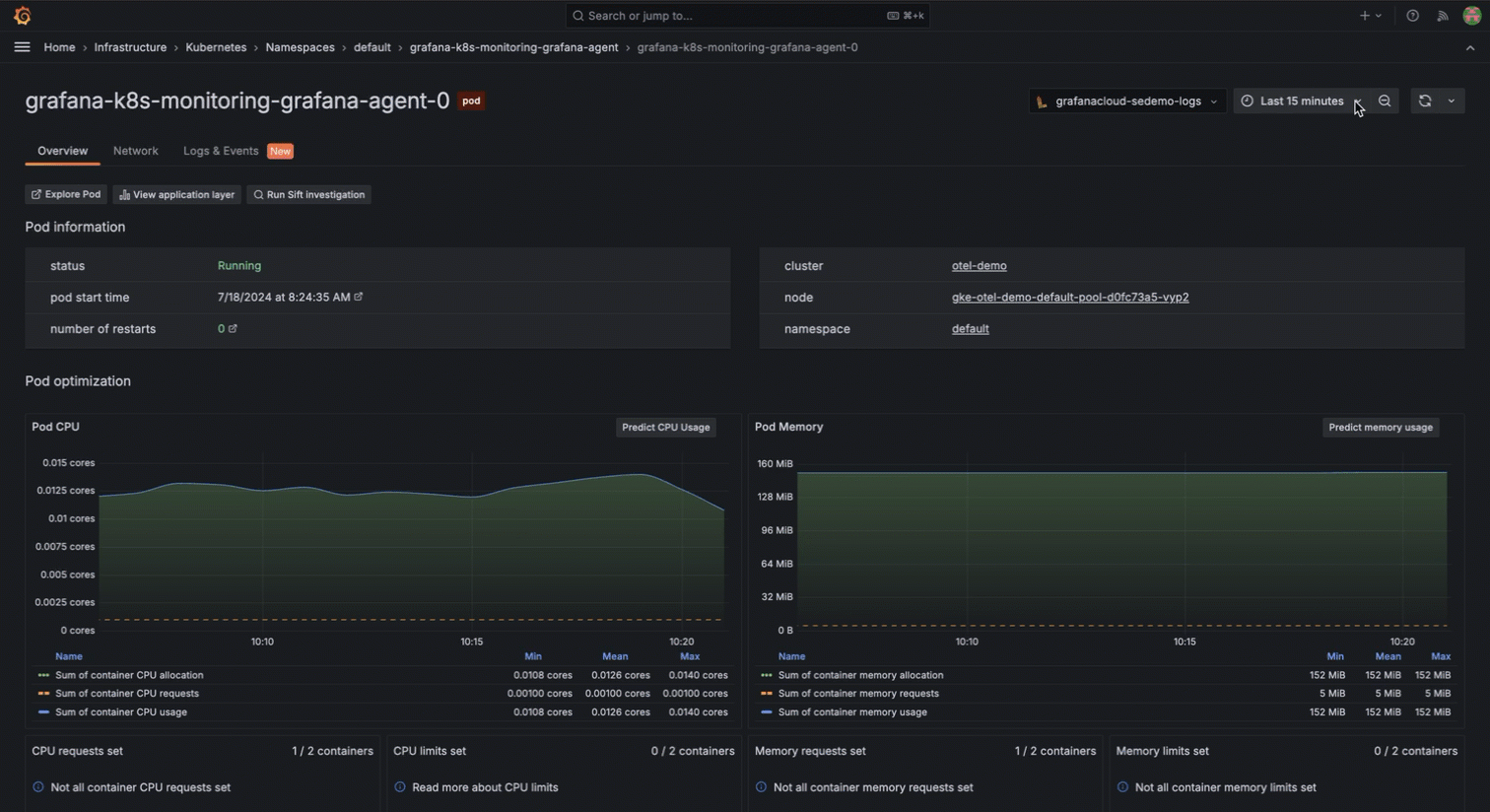The height and width of the screenshot is (812, 1490).
Task: Go to Home in breadcrumb
Action: pos(59,47)
